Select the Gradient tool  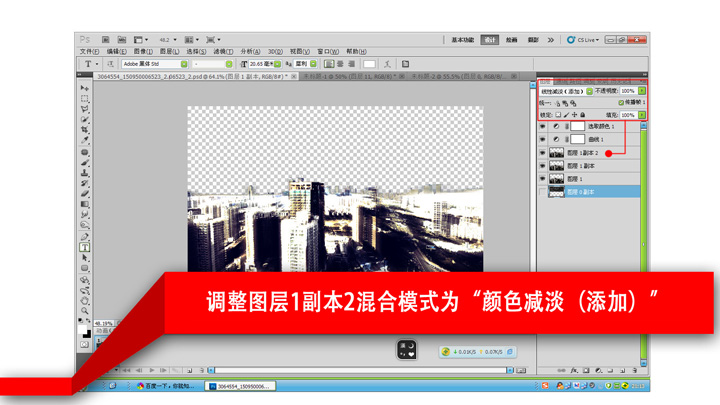click(x=84, y=204)
